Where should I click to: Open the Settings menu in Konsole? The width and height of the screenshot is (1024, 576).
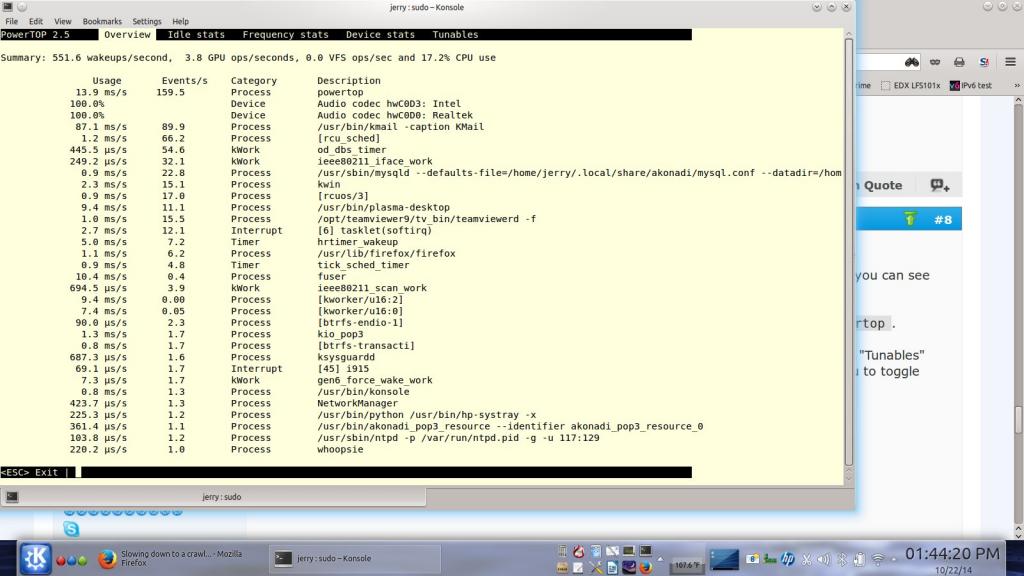coord(147,21)
